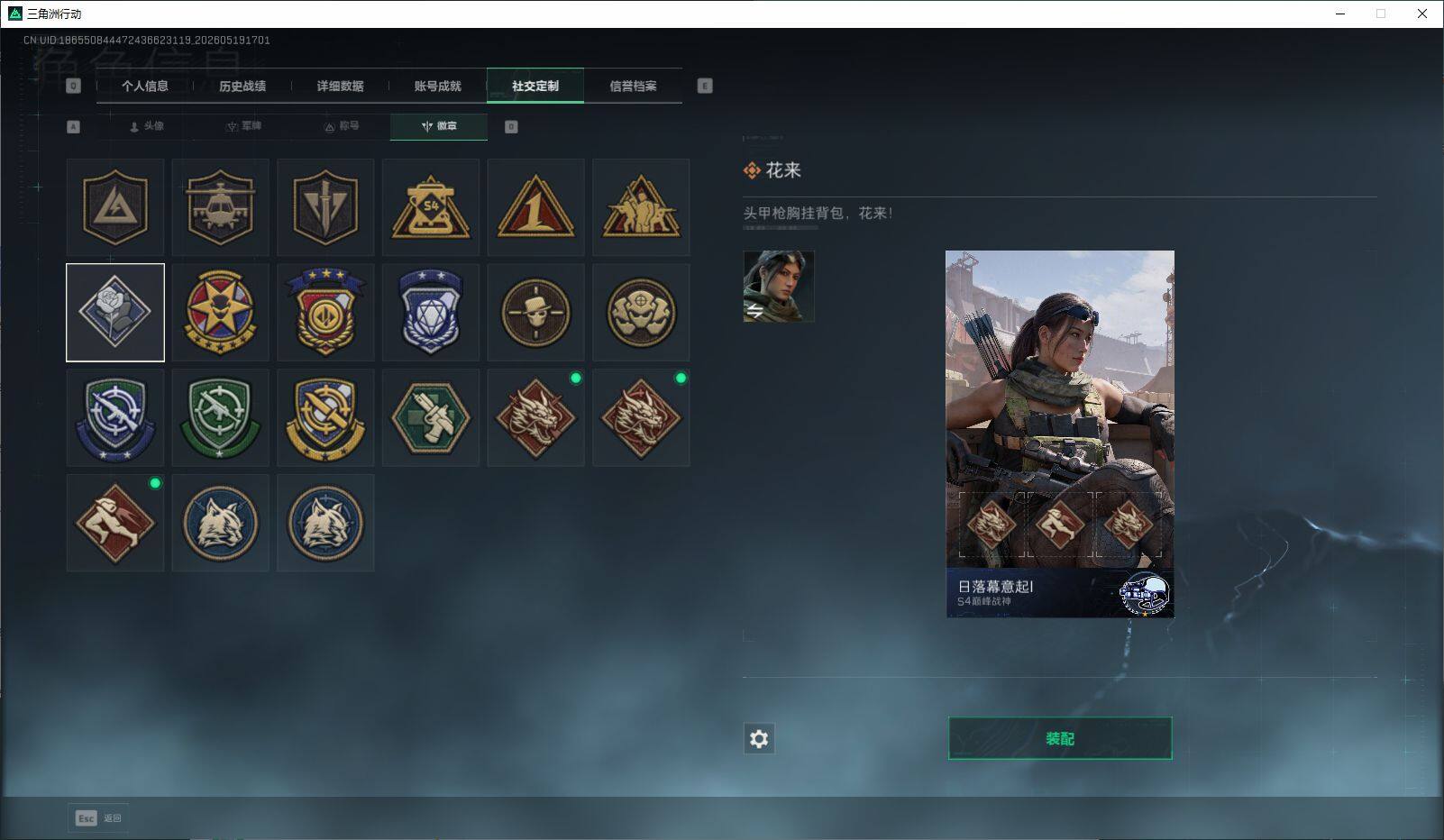Viewport: 1444px width, 840px height.
Task: Click the description 头甲枪胸挂背包，花来!
Action: tap(818, 214)
